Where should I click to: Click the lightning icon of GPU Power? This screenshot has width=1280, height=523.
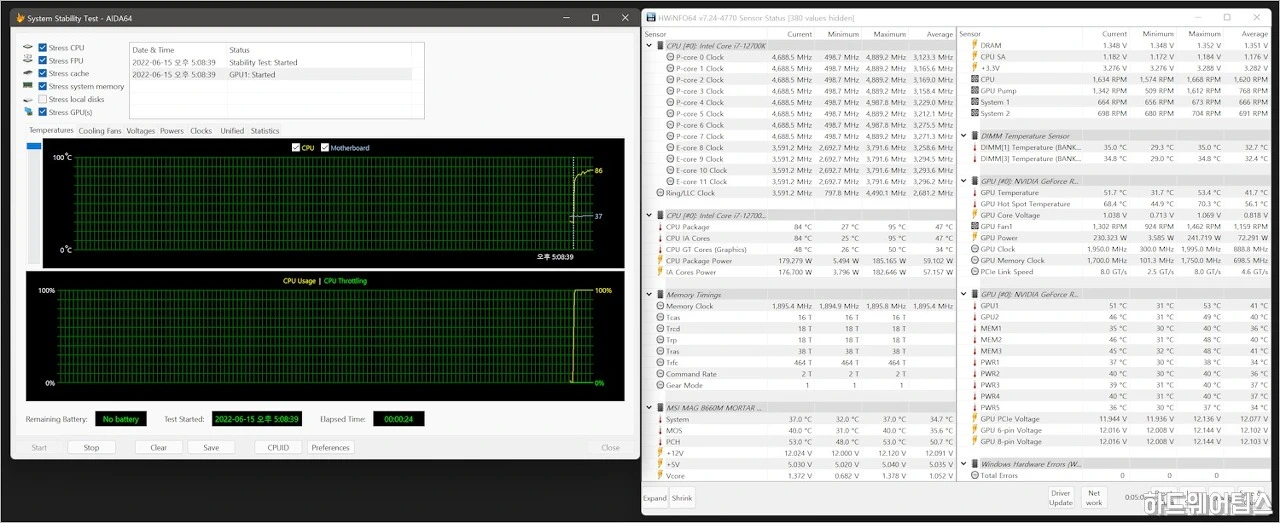(975, 238)
